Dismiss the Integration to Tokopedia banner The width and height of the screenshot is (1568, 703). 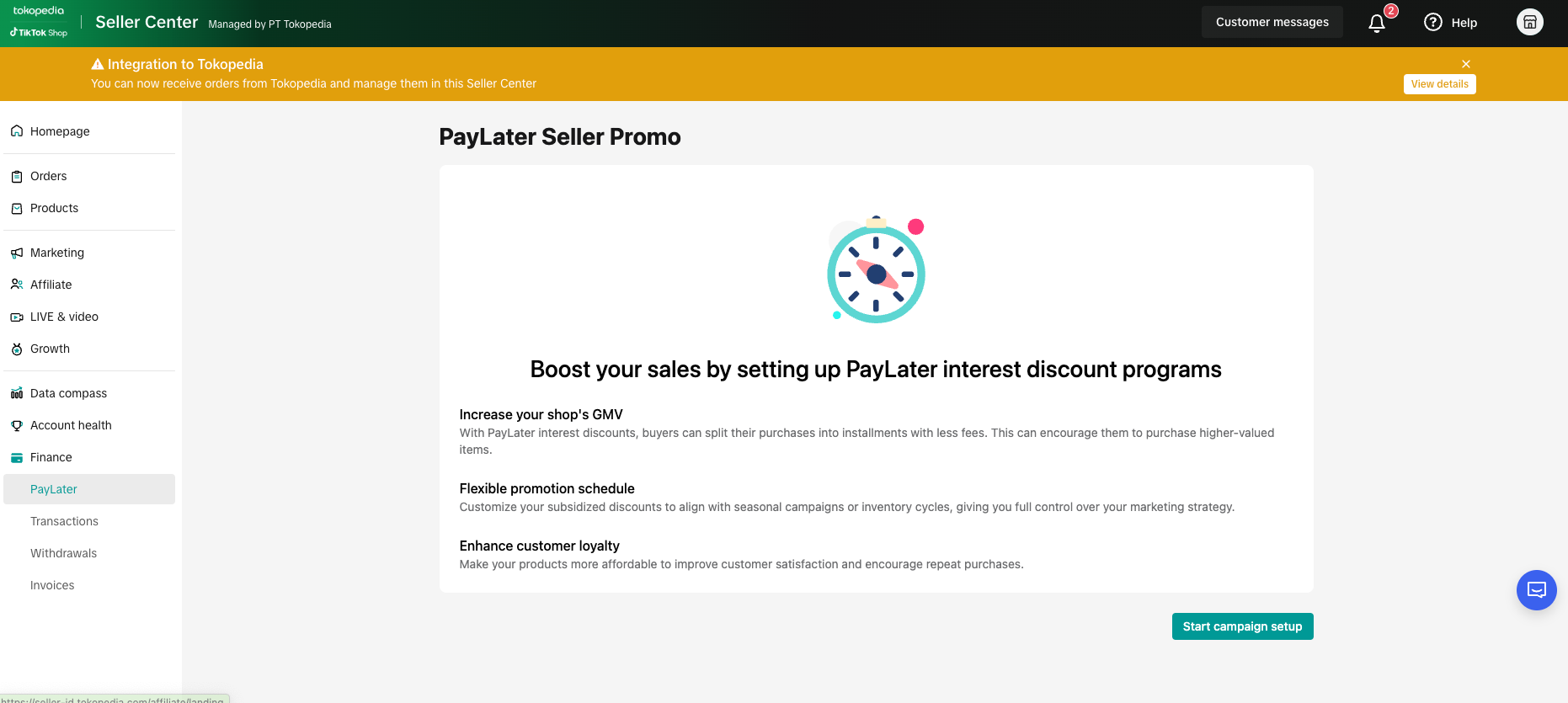pos(1466,64)
